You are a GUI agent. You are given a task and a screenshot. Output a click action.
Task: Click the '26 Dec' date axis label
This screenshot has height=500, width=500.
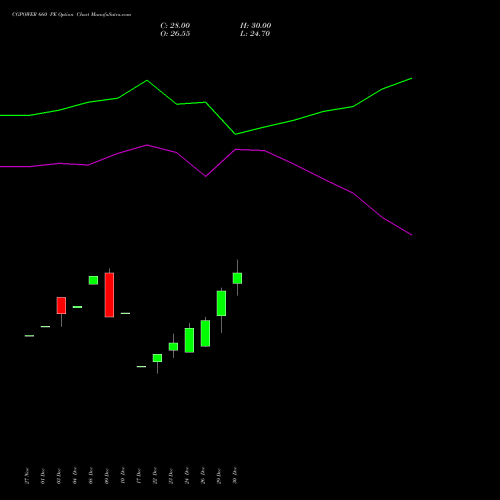[x=203, y=476]
